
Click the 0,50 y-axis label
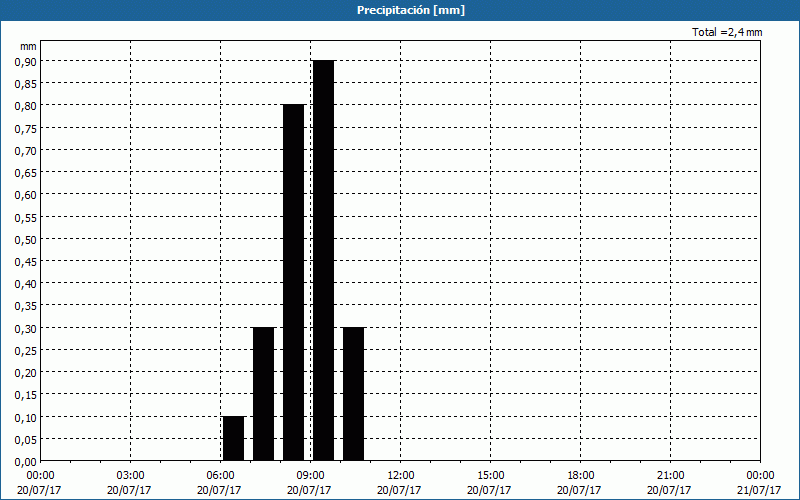(x=26, y=239)
